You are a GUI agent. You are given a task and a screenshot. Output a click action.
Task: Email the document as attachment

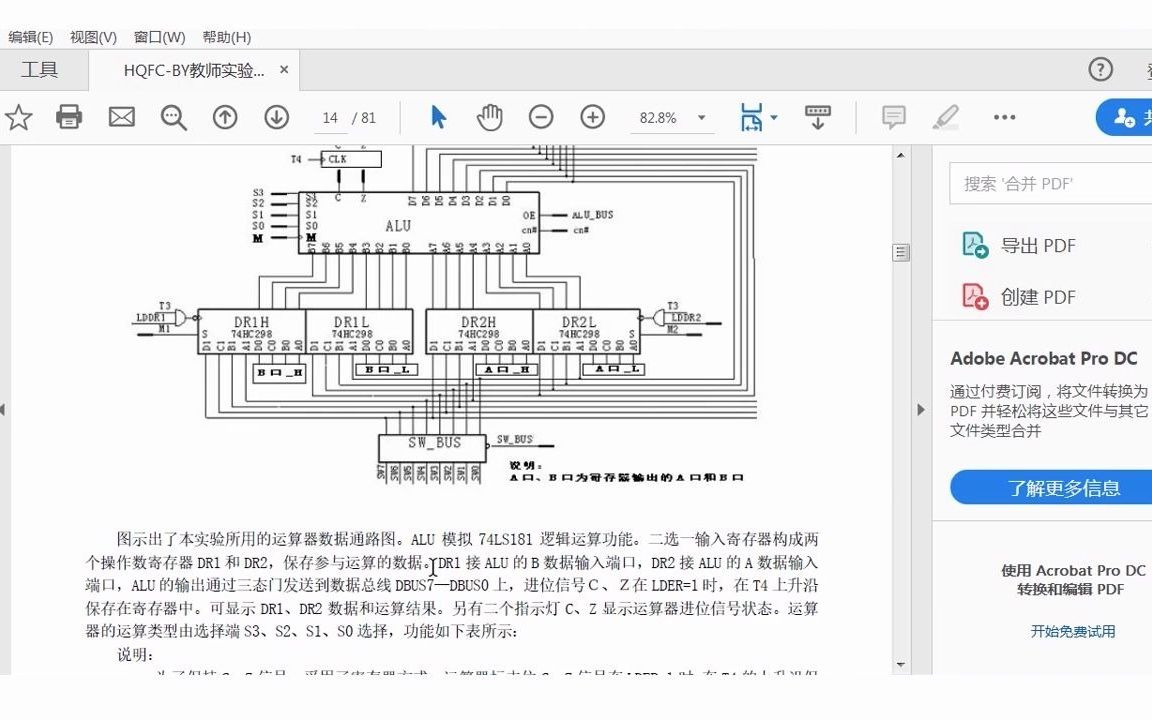tap(121, 117)
